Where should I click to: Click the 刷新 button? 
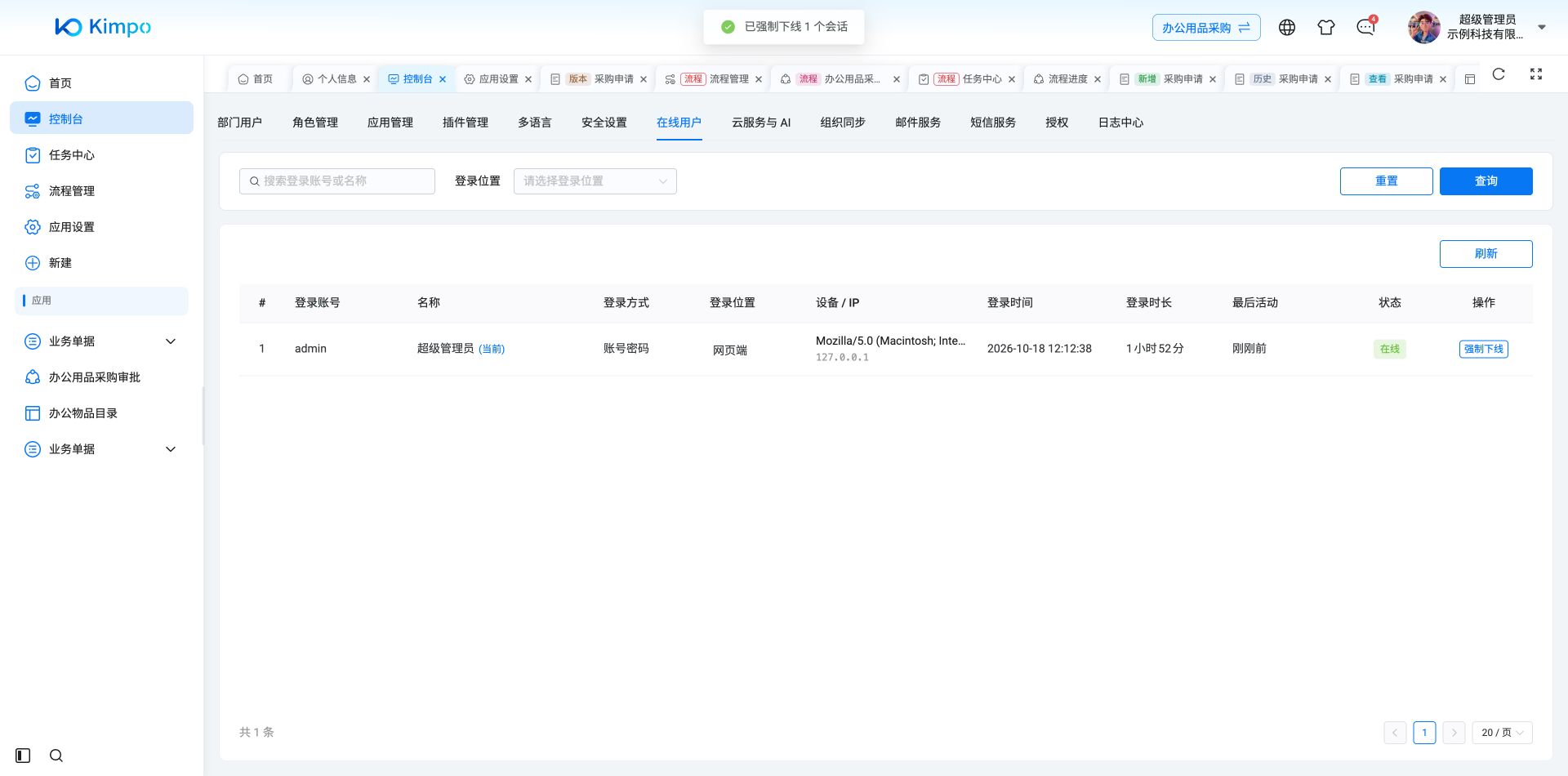(1486, 254)
